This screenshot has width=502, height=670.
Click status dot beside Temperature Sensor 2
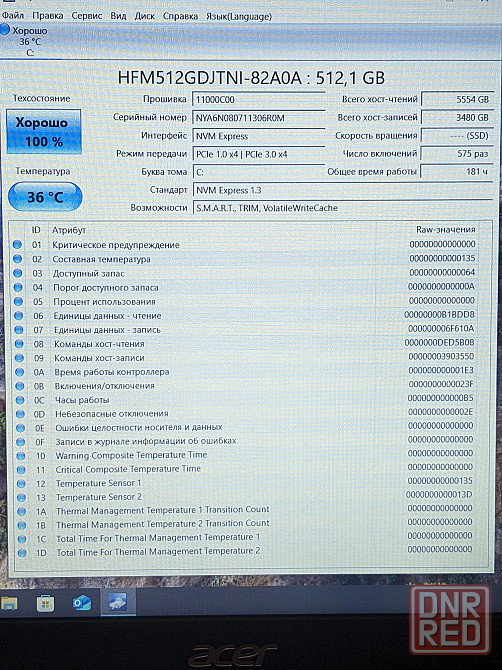[21, 497]
